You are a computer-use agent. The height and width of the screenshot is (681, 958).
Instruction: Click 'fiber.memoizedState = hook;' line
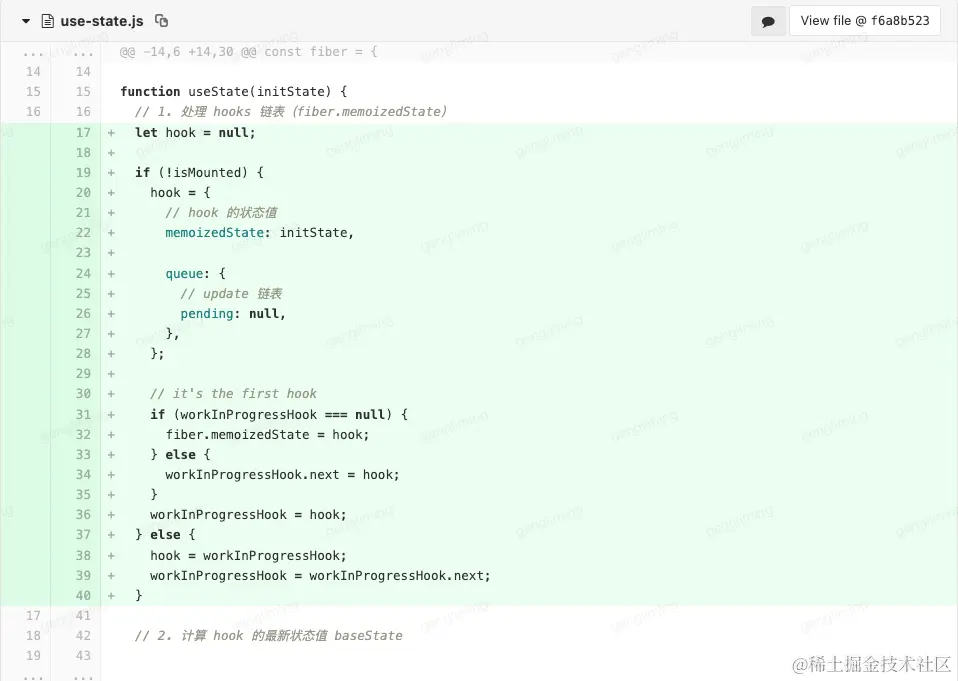[267, 435]
